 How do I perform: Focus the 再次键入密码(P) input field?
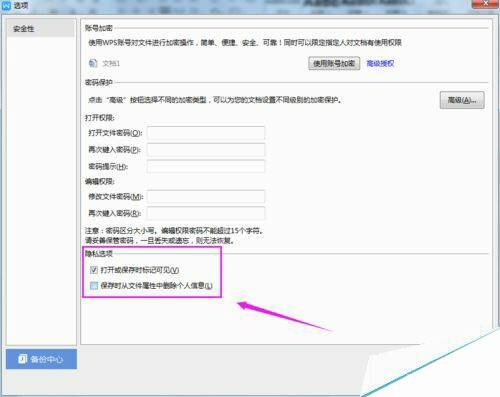pos(206,150)
